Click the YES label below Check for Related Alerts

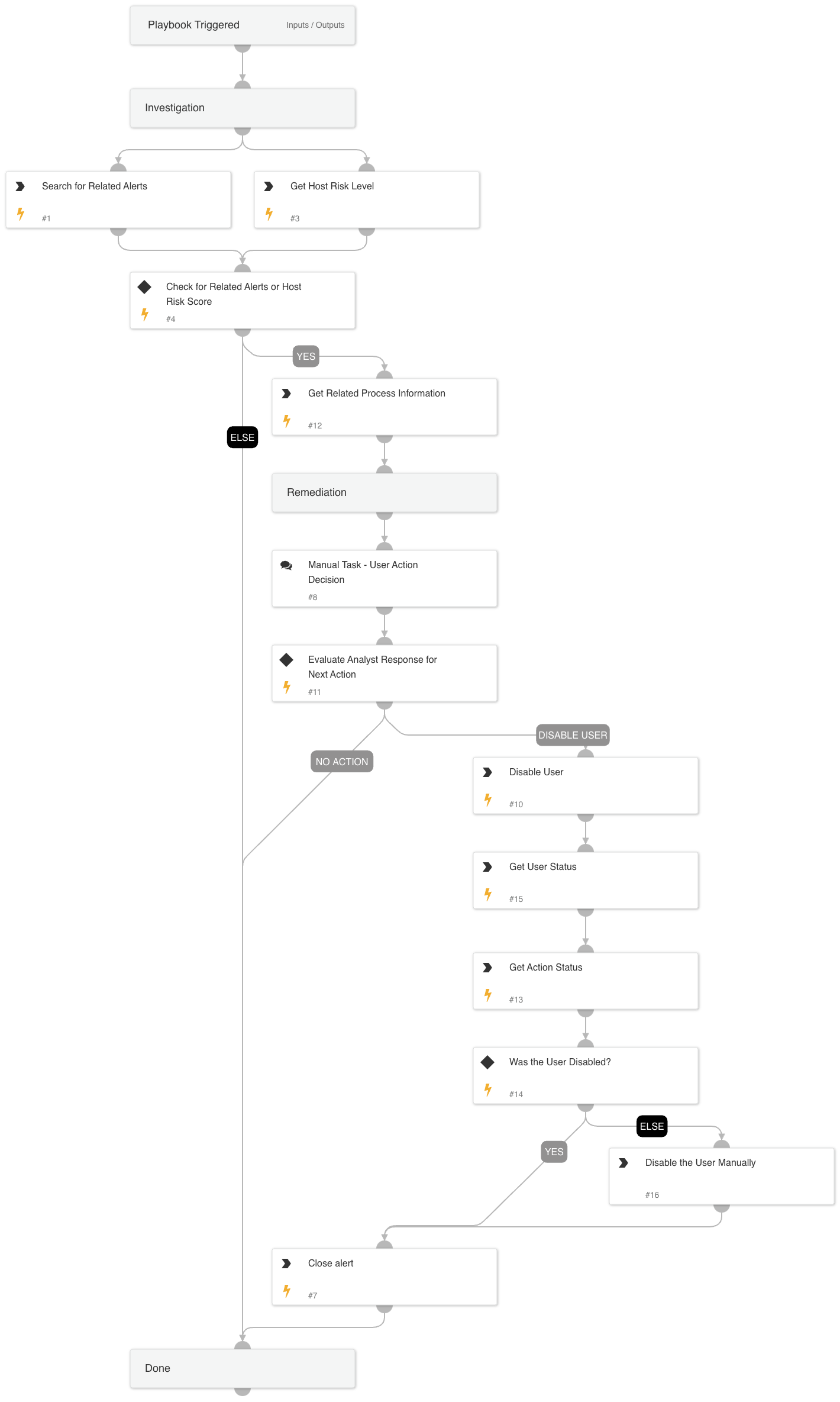[x=306, y=356]
